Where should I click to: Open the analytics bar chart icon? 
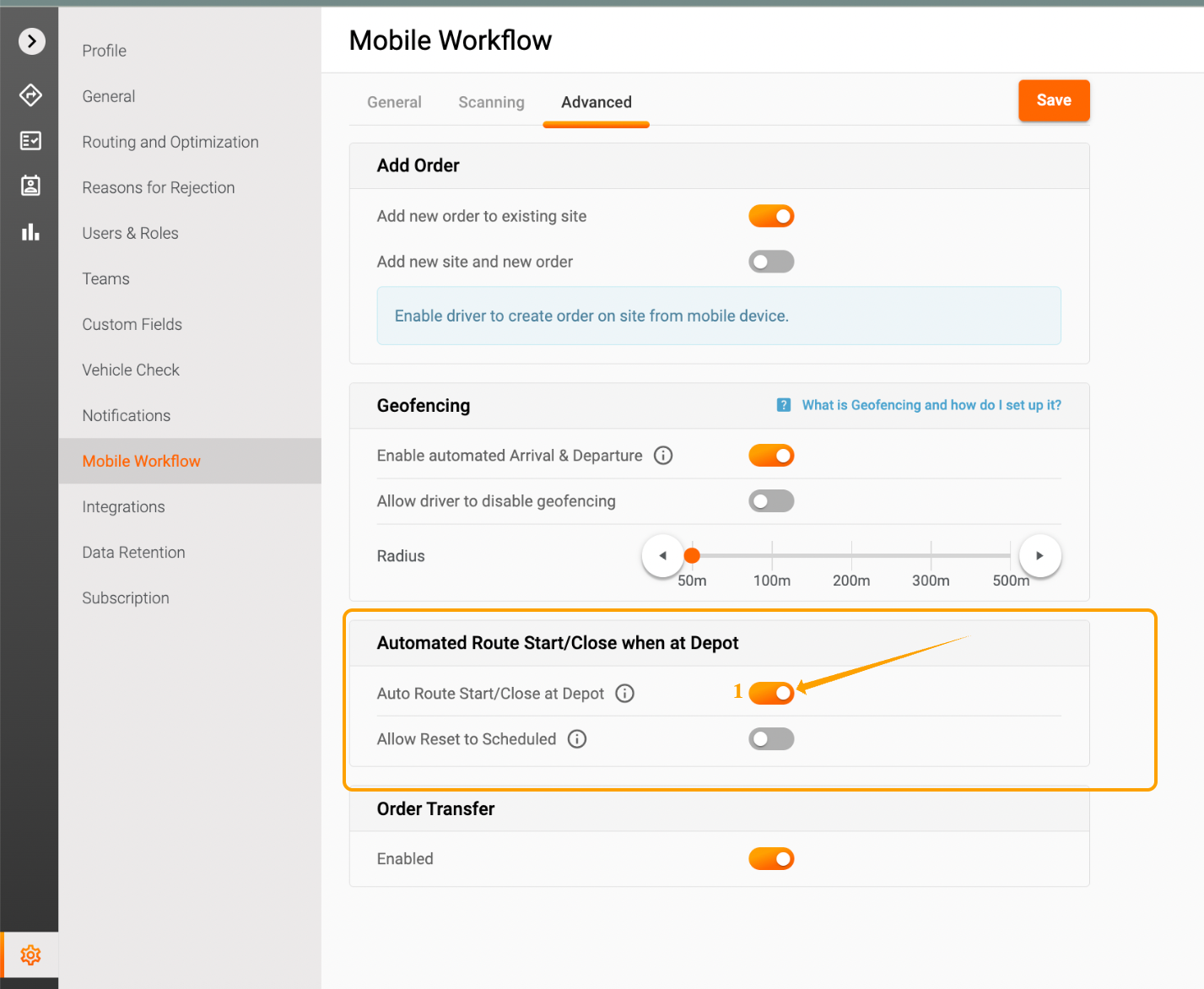31,231
